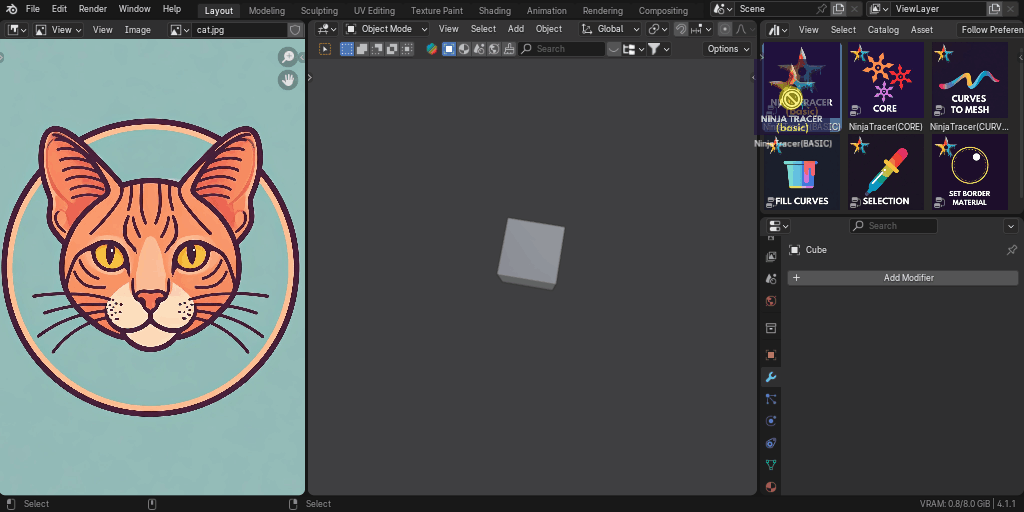This screenshot has height=512, width=1024.
Task: Choose the Set new selection mode icon
Action: click(347, 49)
